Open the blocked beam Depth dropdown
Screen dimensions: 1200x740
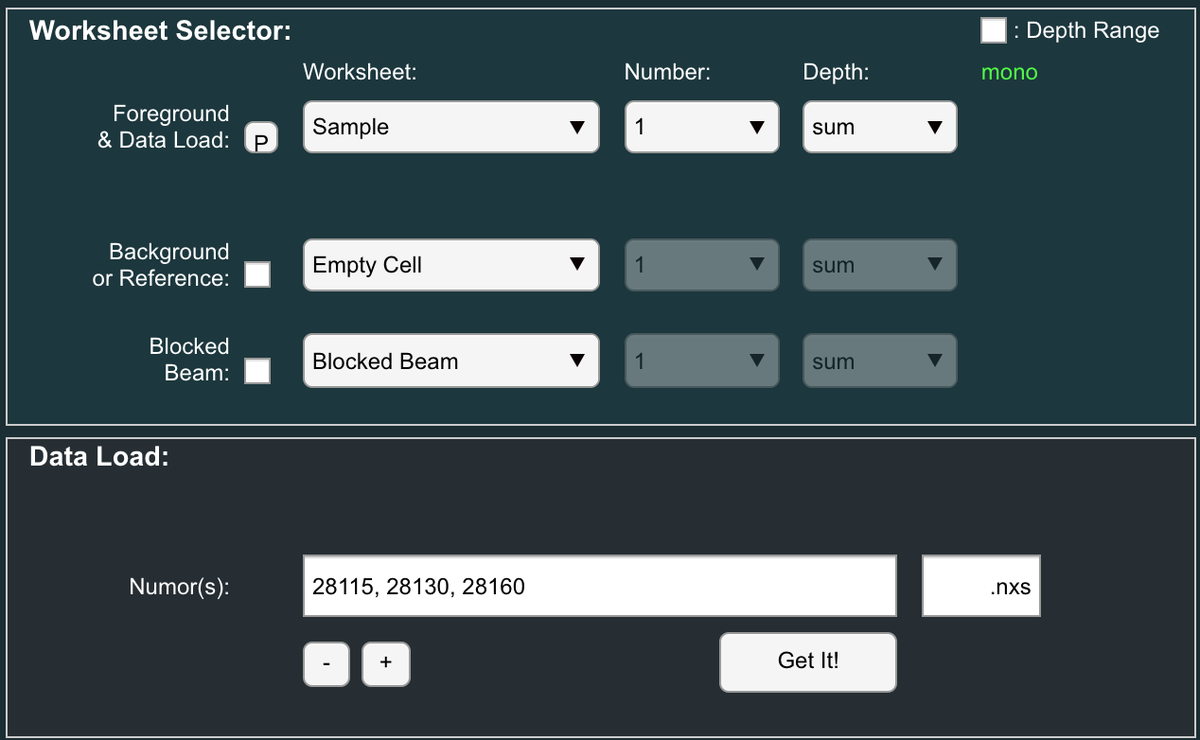pos(879,361)
